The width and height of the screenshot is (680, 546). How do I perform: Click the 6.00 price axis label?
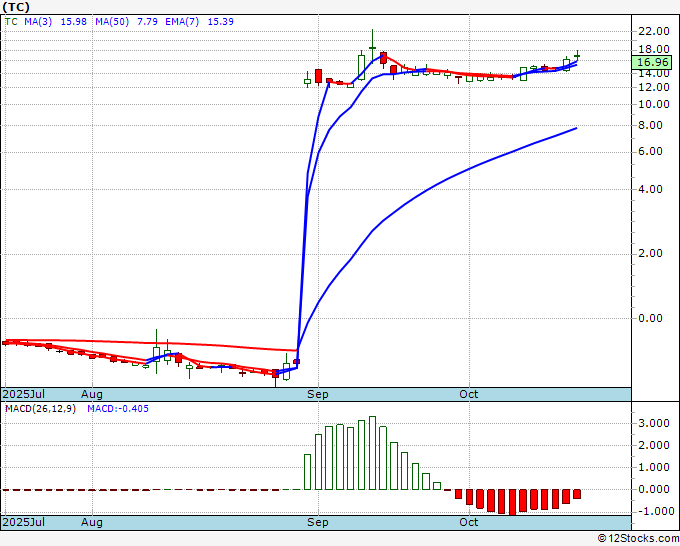(x=651, y=151)
